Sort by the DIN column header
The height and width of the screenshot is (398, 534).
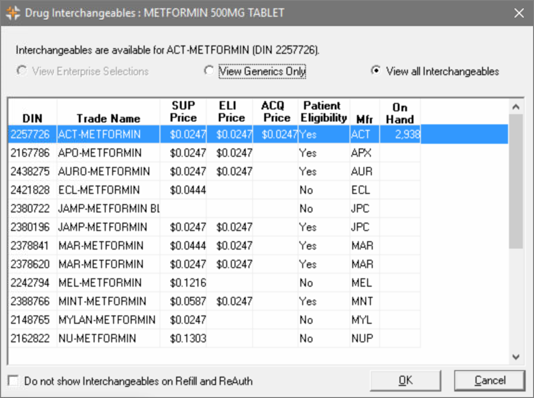[x=32, y=112]
